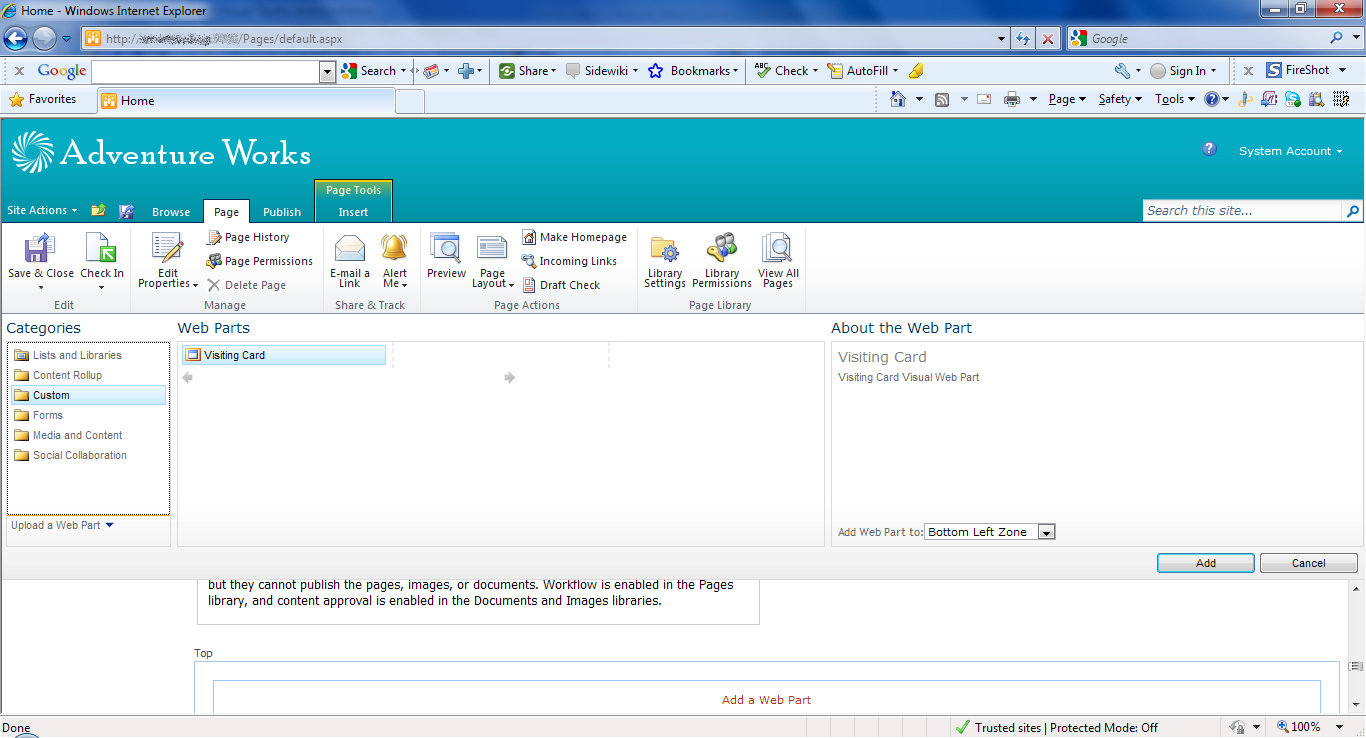
Task: Click the Save & Close ribbon icon
Action: tap(40, 250)
